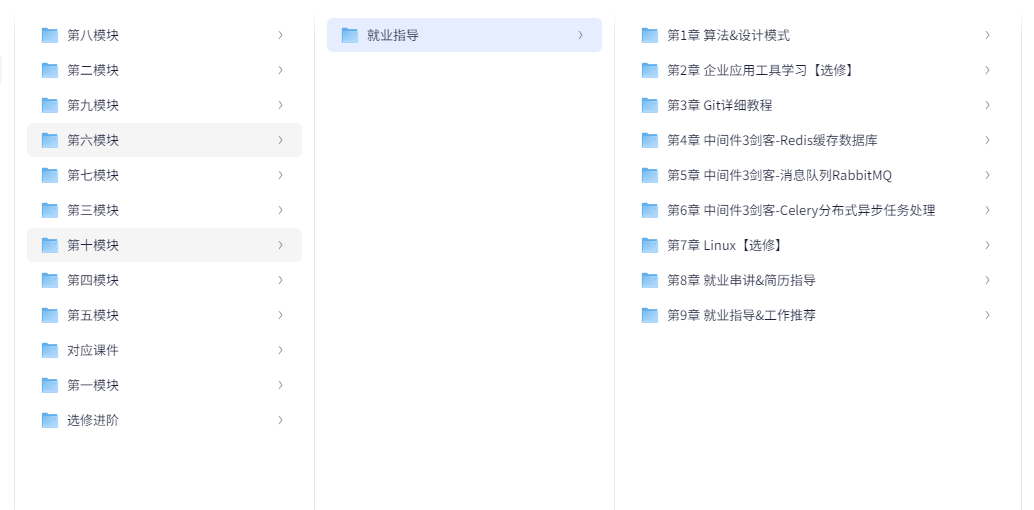Click folder icon for 第7章 Linux【选修】
Viewport: 1034px width, 510px height.
pos(650,245)
